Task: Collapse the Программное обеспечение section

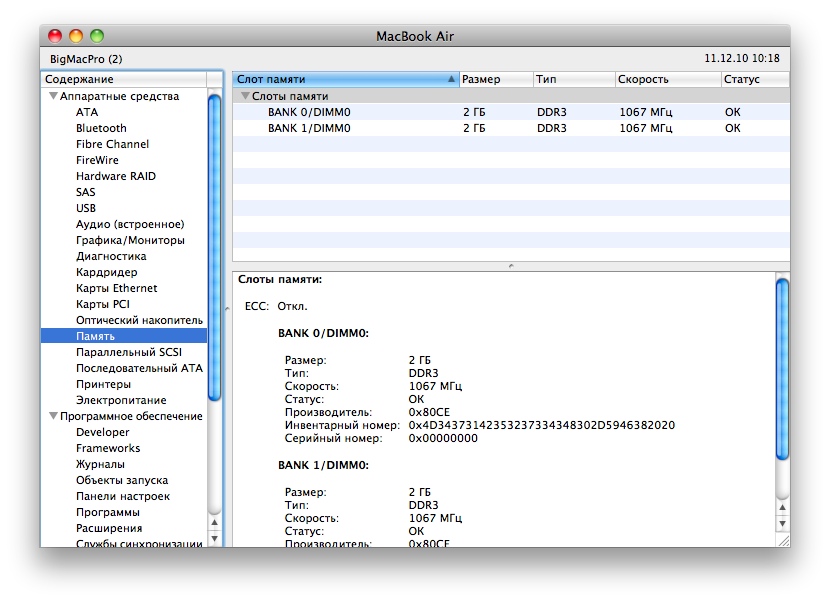Action: click(52, 417)
